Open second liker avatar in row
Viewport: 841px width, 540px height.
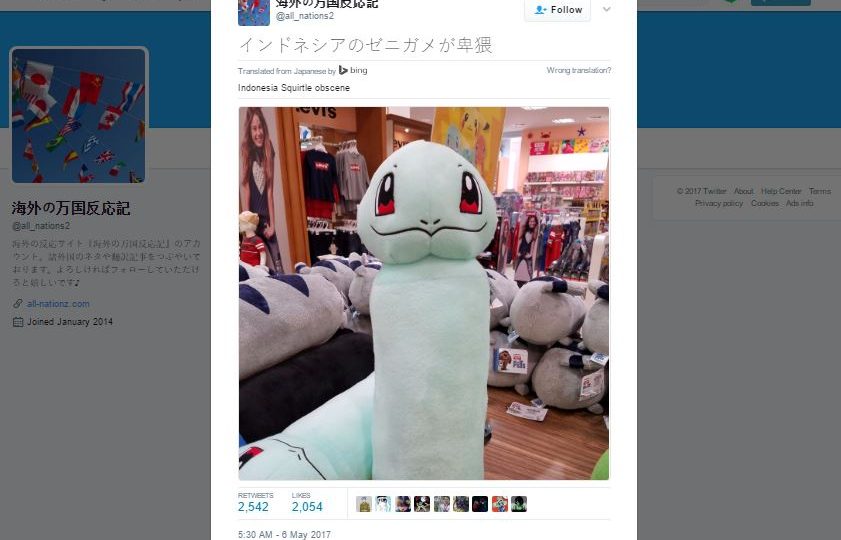[383, 504]
